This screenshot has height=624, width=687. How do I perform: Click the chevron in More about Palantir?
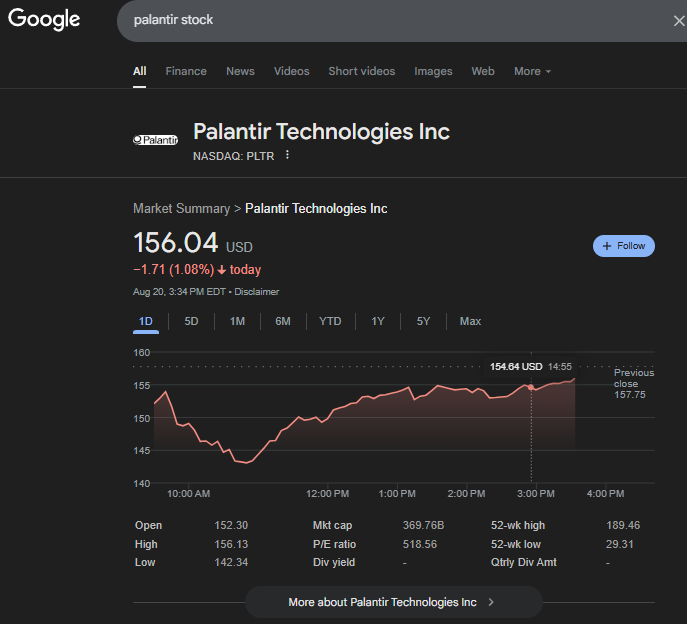coord(491,602)
